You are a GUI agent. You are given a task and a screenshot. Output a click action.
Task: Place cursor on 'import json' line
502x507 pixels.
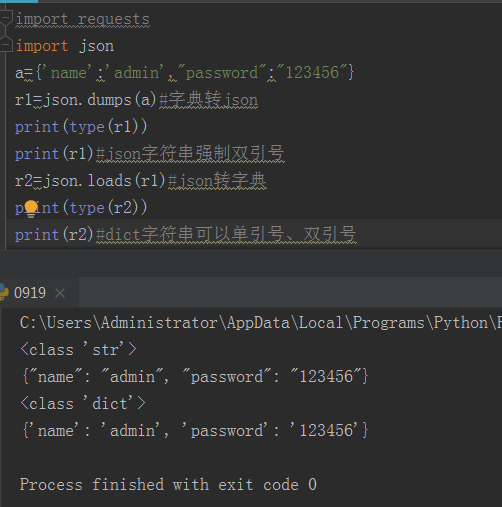tap(65, 46)
